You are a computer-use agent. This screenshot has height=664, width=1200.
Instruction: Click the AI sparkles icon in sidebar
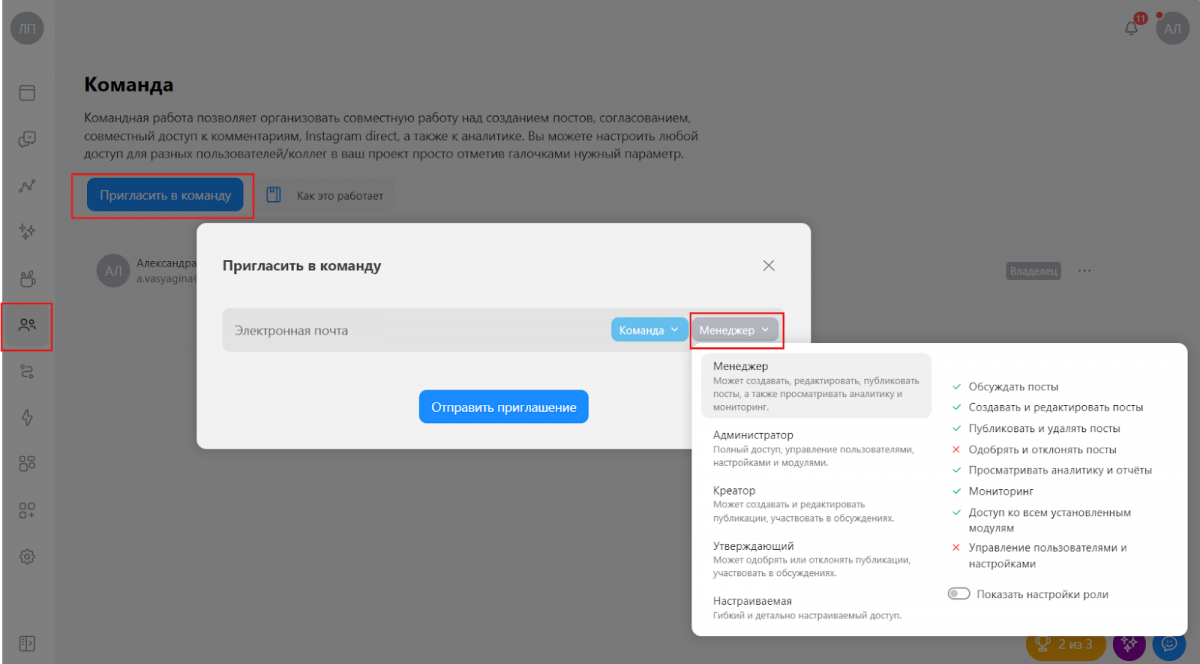point(27,232)
